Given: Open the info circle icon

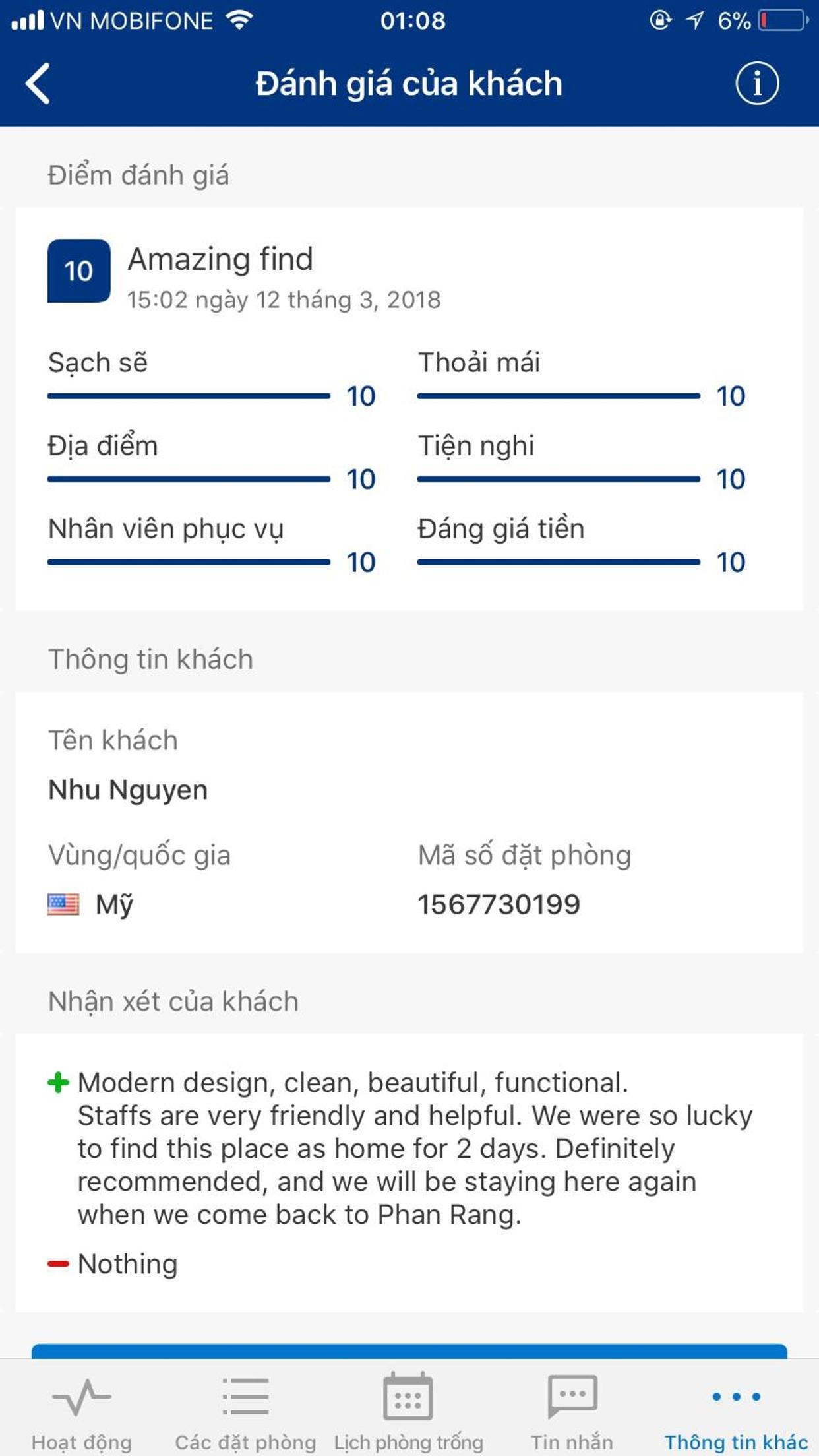Looking at the screenshot, I should pos(757,84).
